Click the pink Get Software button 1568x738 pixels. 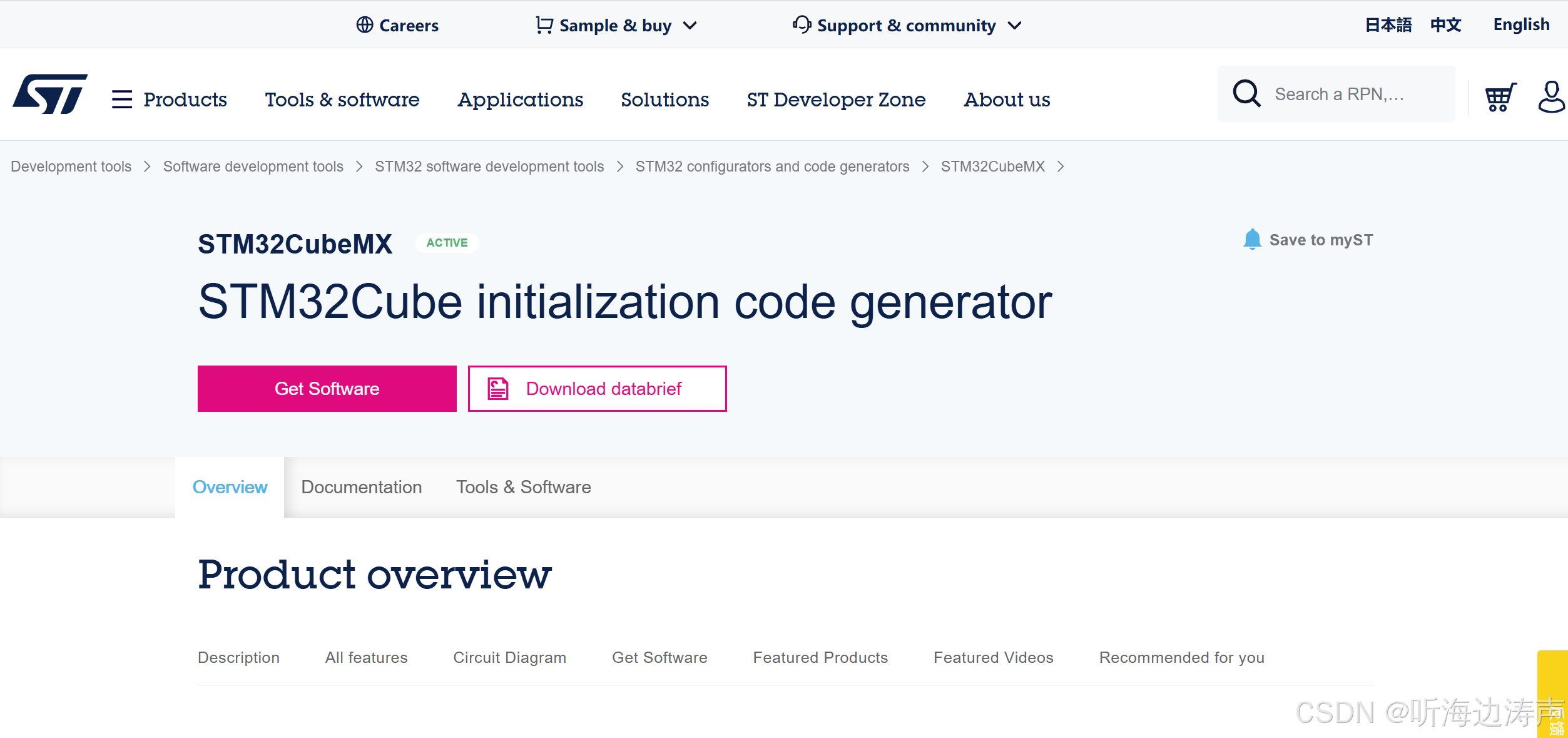(x=327, y=389)
